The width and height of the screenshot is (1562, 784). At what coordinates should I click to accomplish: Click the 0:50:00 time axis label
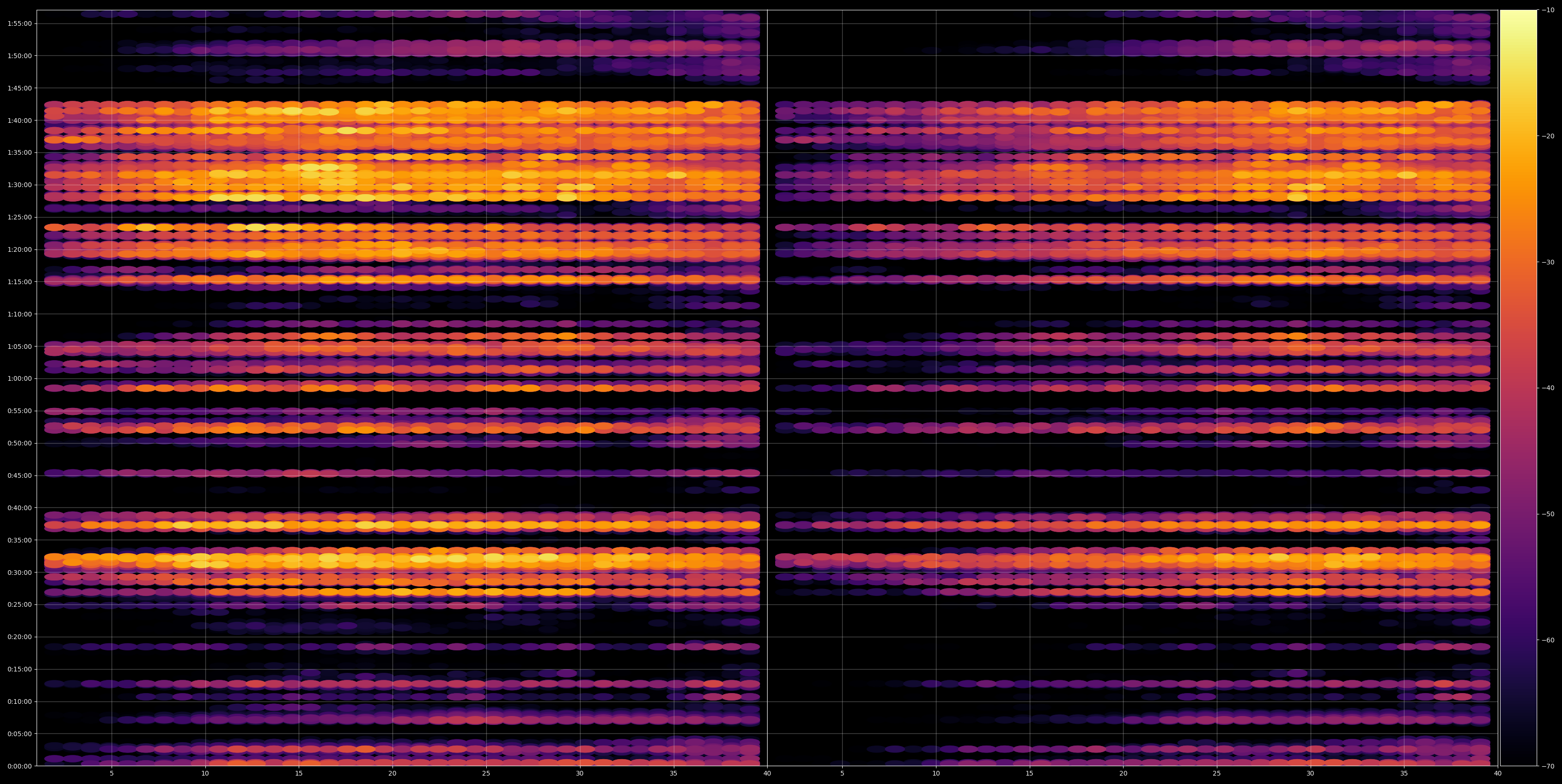click(19, 443)
